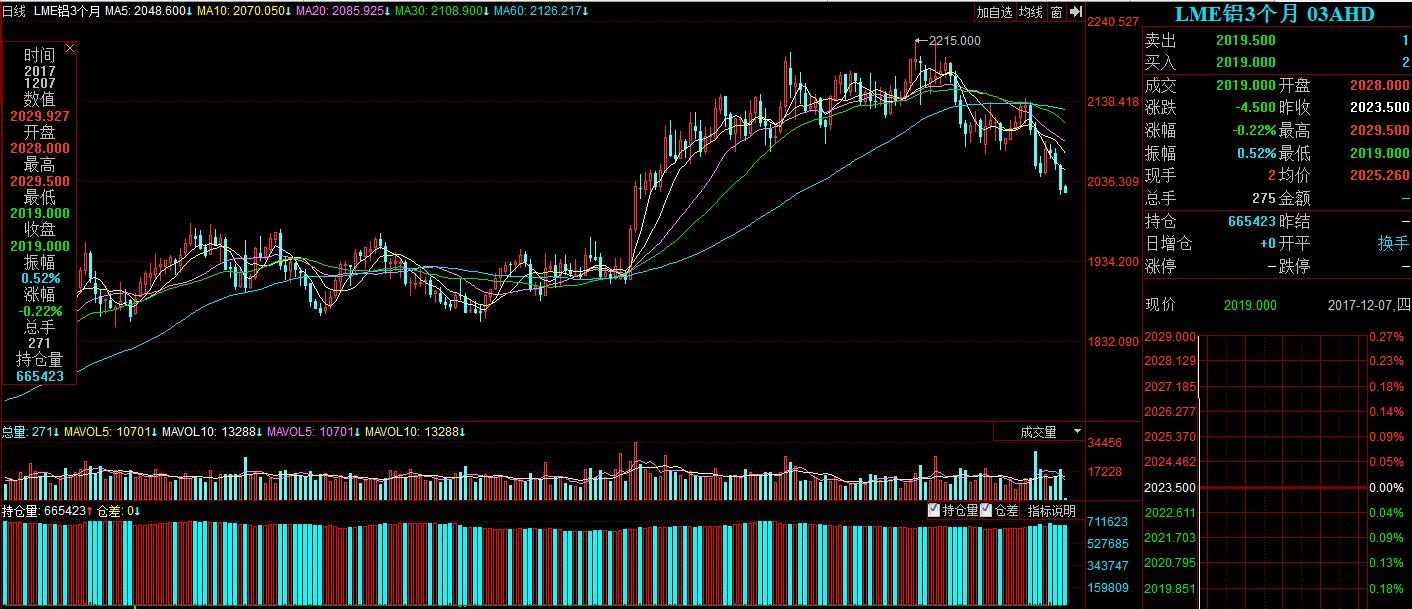
Task: Click the 窗 window button
Action: [1056, 12]
